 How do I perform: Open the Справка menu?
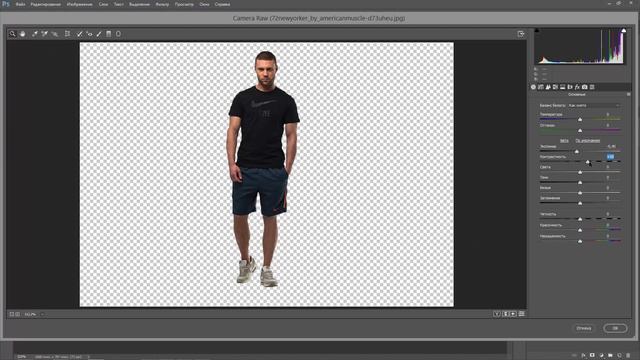[x=222, y=4]
